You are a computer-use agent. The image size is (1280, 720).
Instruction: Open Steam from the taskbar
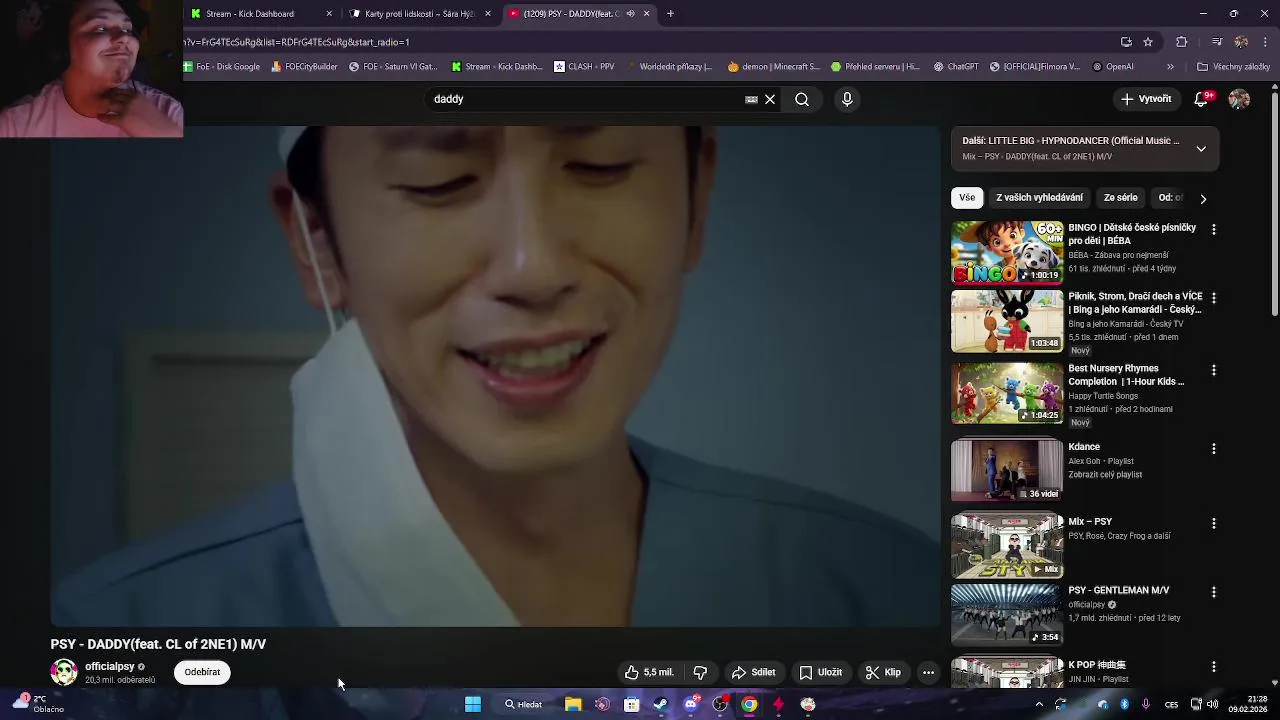(x=661, y=704)
